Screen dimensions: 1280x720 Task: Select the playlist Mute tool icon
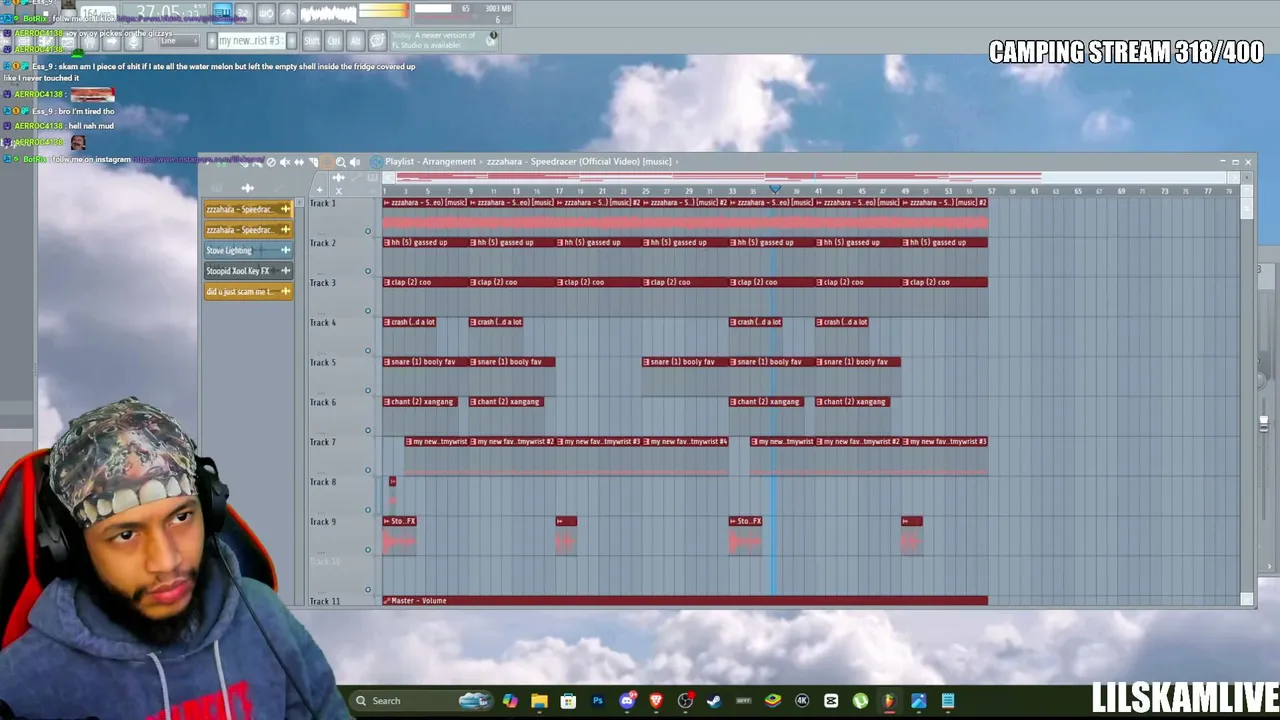pos(285,162)
